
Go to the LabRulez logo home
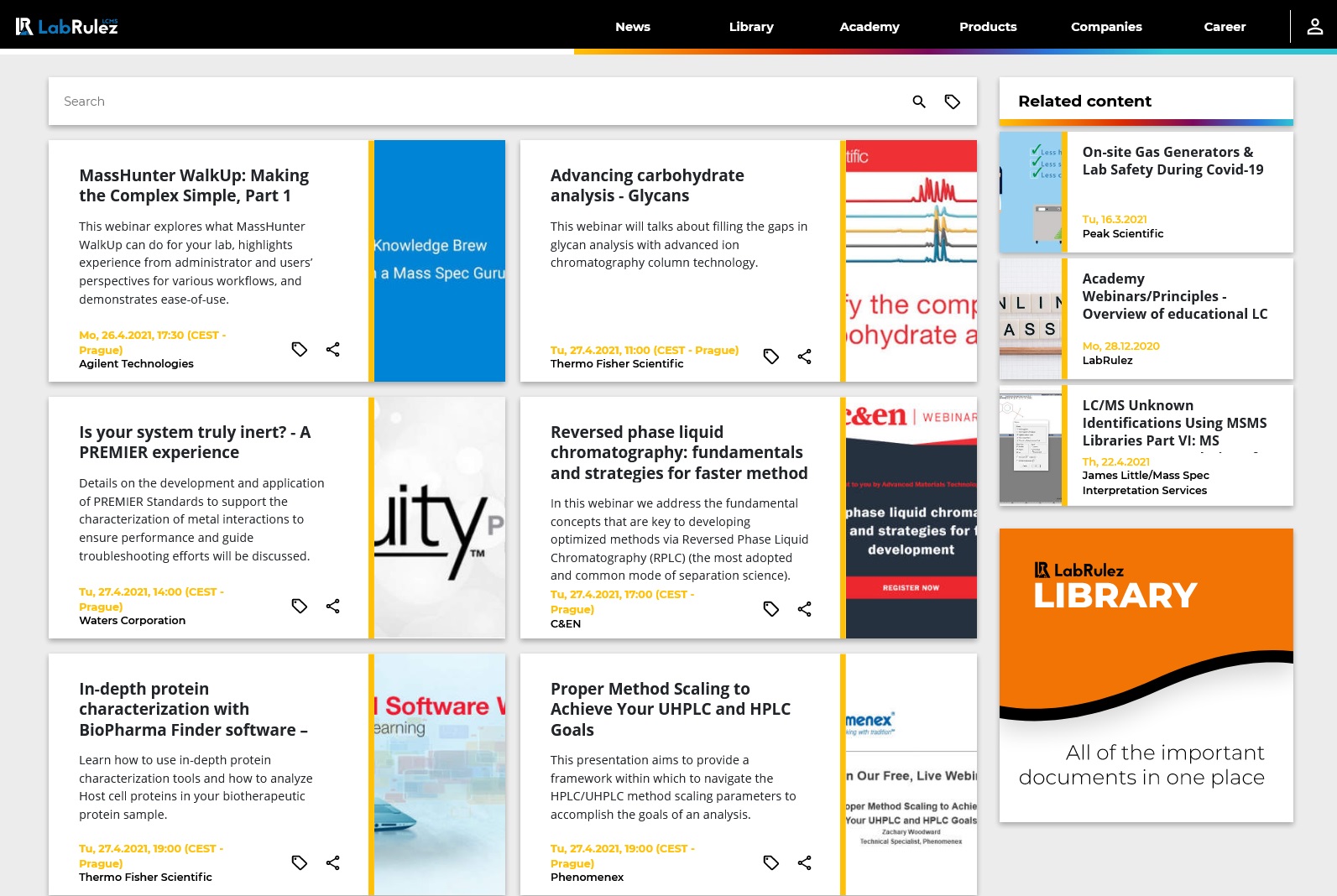[x=67, y=27]
